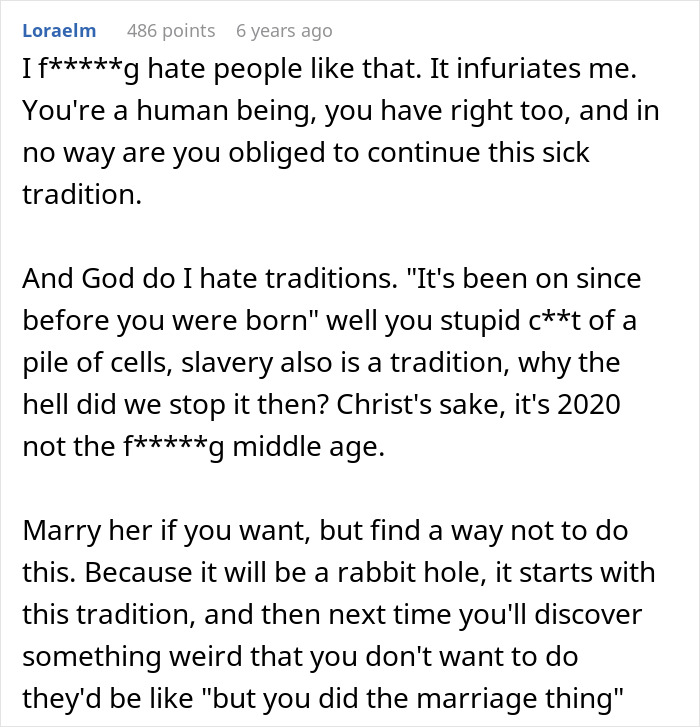Click the quoted text but you did the marriage thing
Image resolution: width=700 pixels, height=727 pixels.
coord(412,699)
